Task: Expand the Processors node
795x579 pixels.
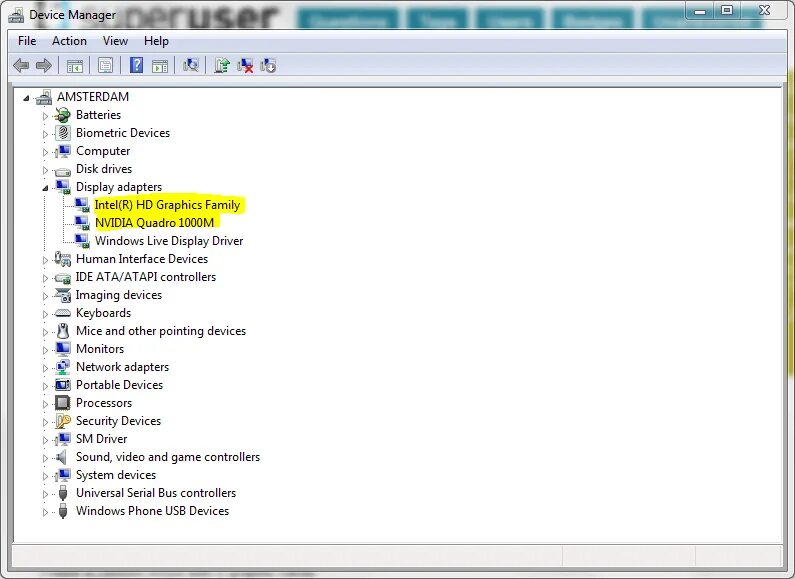Action: (x=45, y=404)
